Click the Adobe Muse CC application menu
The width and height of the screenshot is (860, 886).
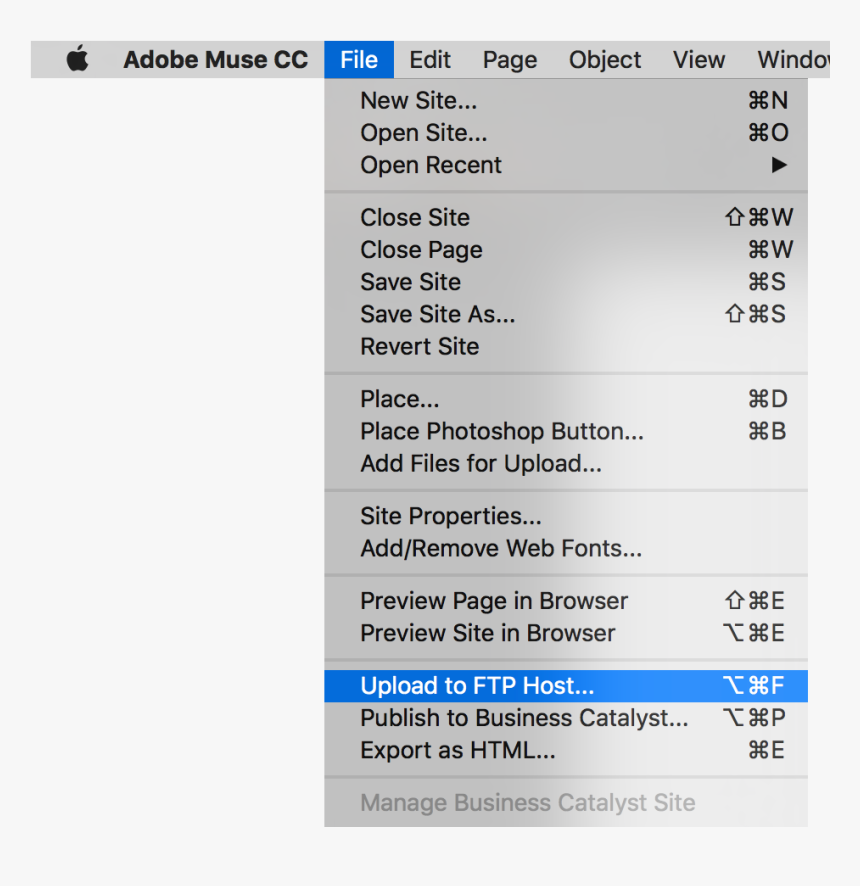click(x=215, y=60)
